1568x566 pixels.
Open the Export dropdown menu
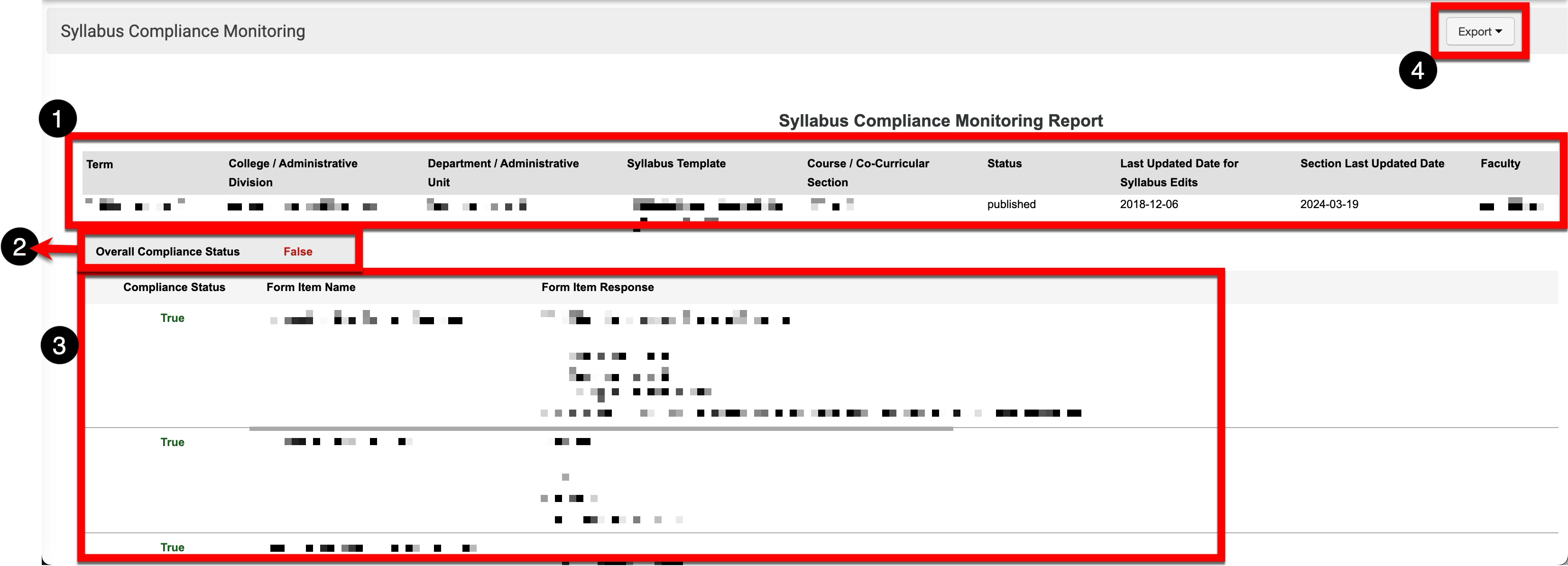pyautogui.click(x=1479, y=32)
